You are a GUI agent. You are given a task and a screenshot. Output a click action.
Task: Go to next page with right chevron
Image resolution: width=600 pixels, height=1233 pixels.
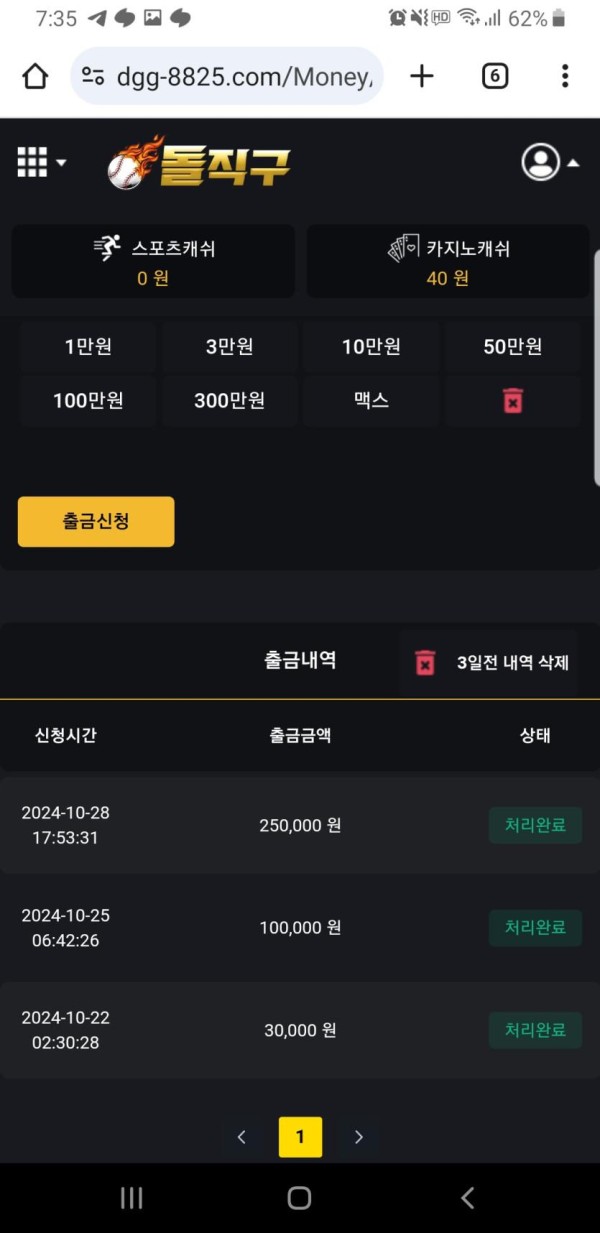[x=359, y=1137]
